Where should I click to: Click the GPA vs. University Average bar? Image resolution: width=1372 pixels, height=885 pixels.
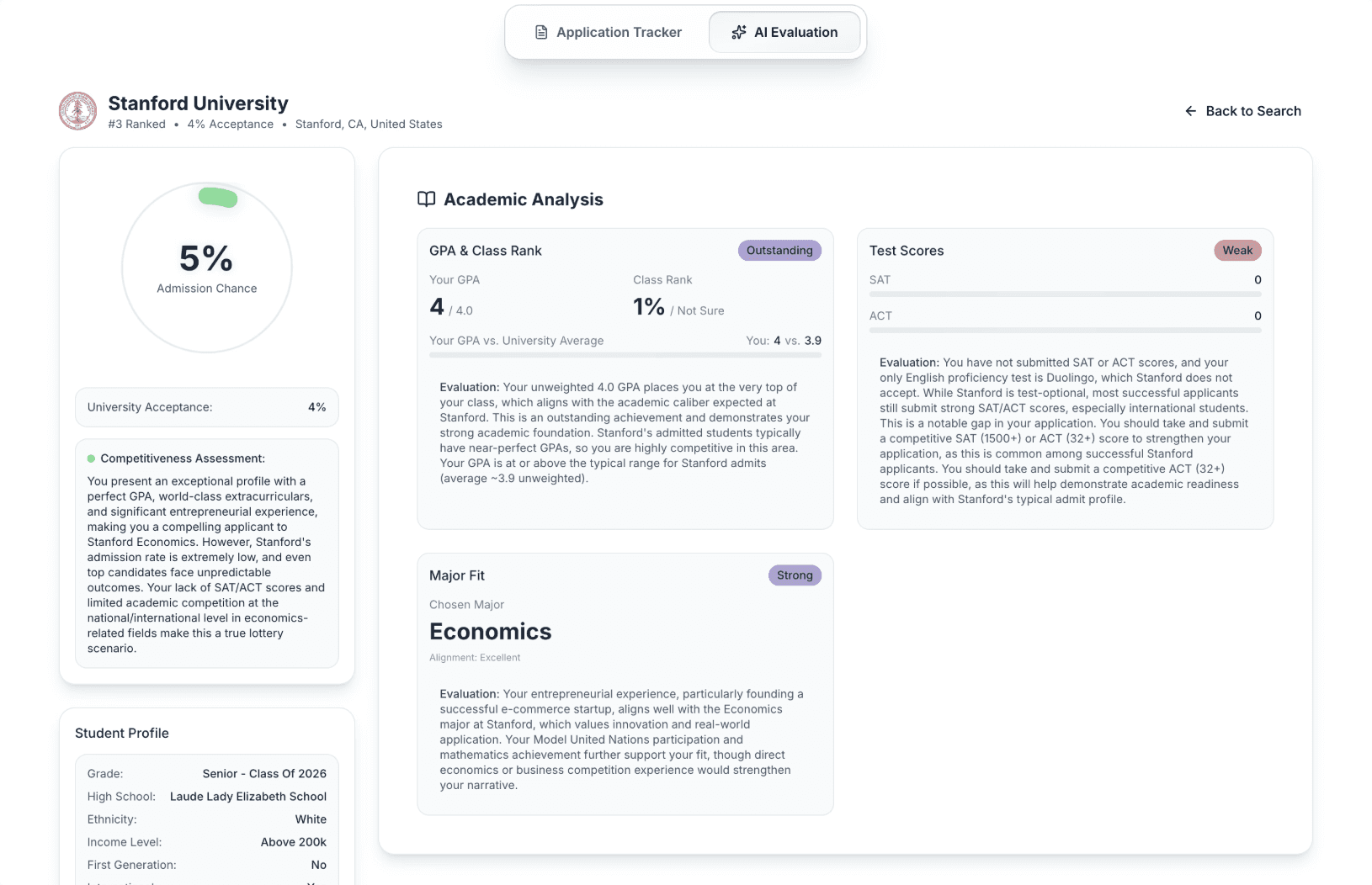click(x=625, y=355)
